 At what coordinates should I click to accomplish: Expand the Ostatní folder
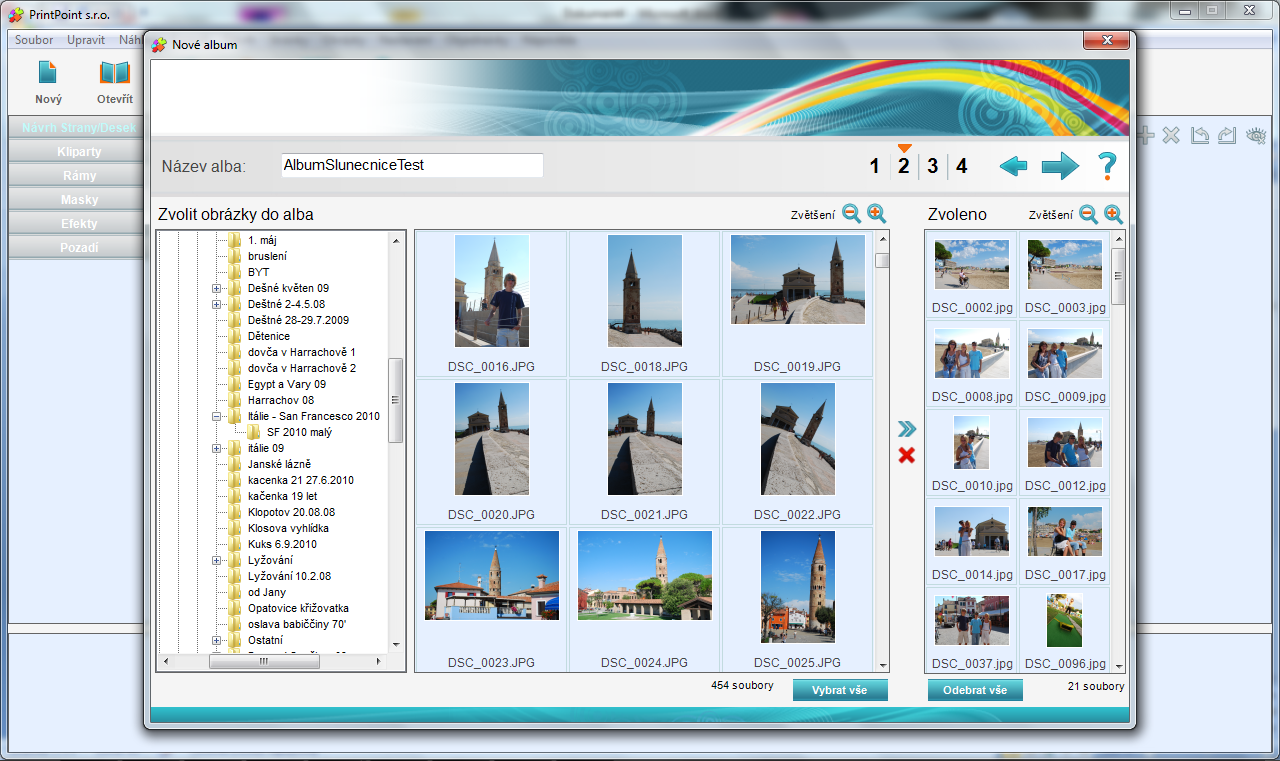[x=216, y=640]
